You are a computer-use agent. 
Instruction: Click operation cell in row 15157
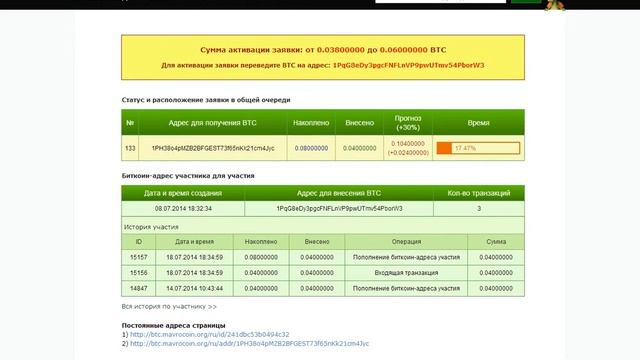click(x=406, y=258)
